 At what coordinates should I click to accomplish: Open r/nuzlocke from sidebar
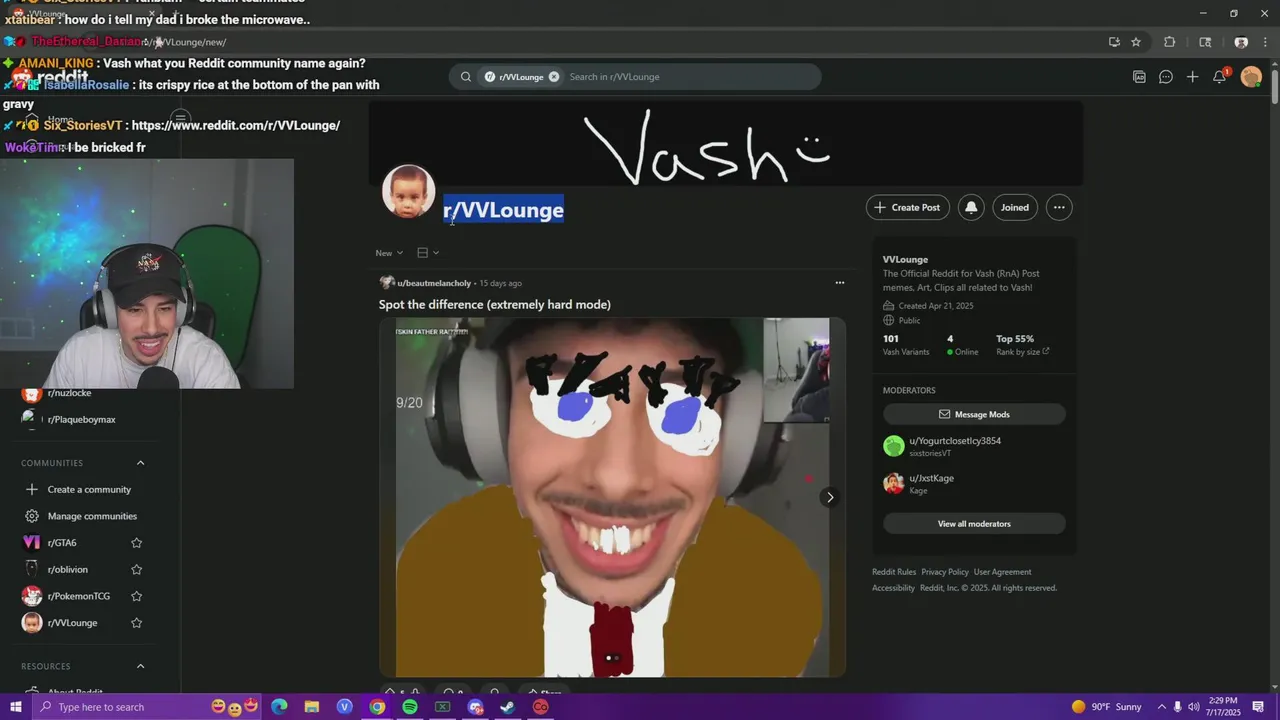pos(69,393)
